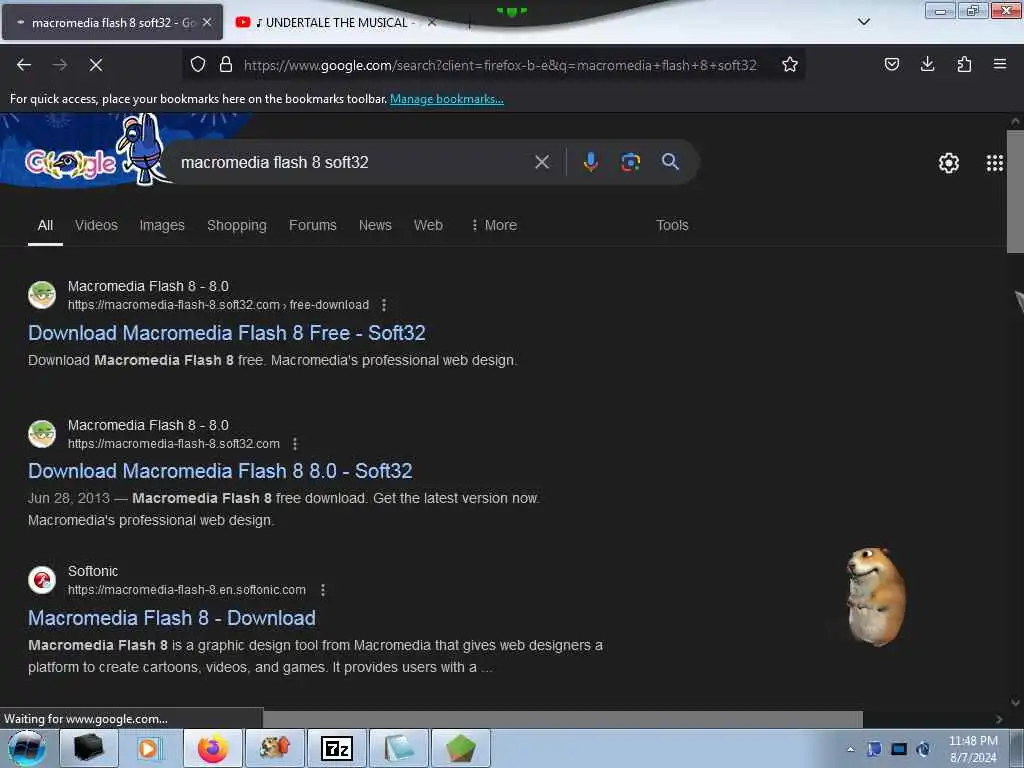Expand the list all tabs dropdown

click(x=863, y=22)
